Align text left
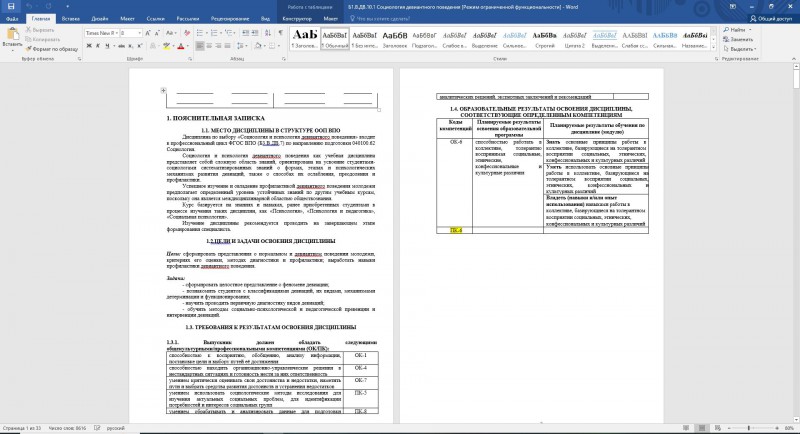Viewport: 800px width, 434px height. pyautogui.click(x=200, y=46)
